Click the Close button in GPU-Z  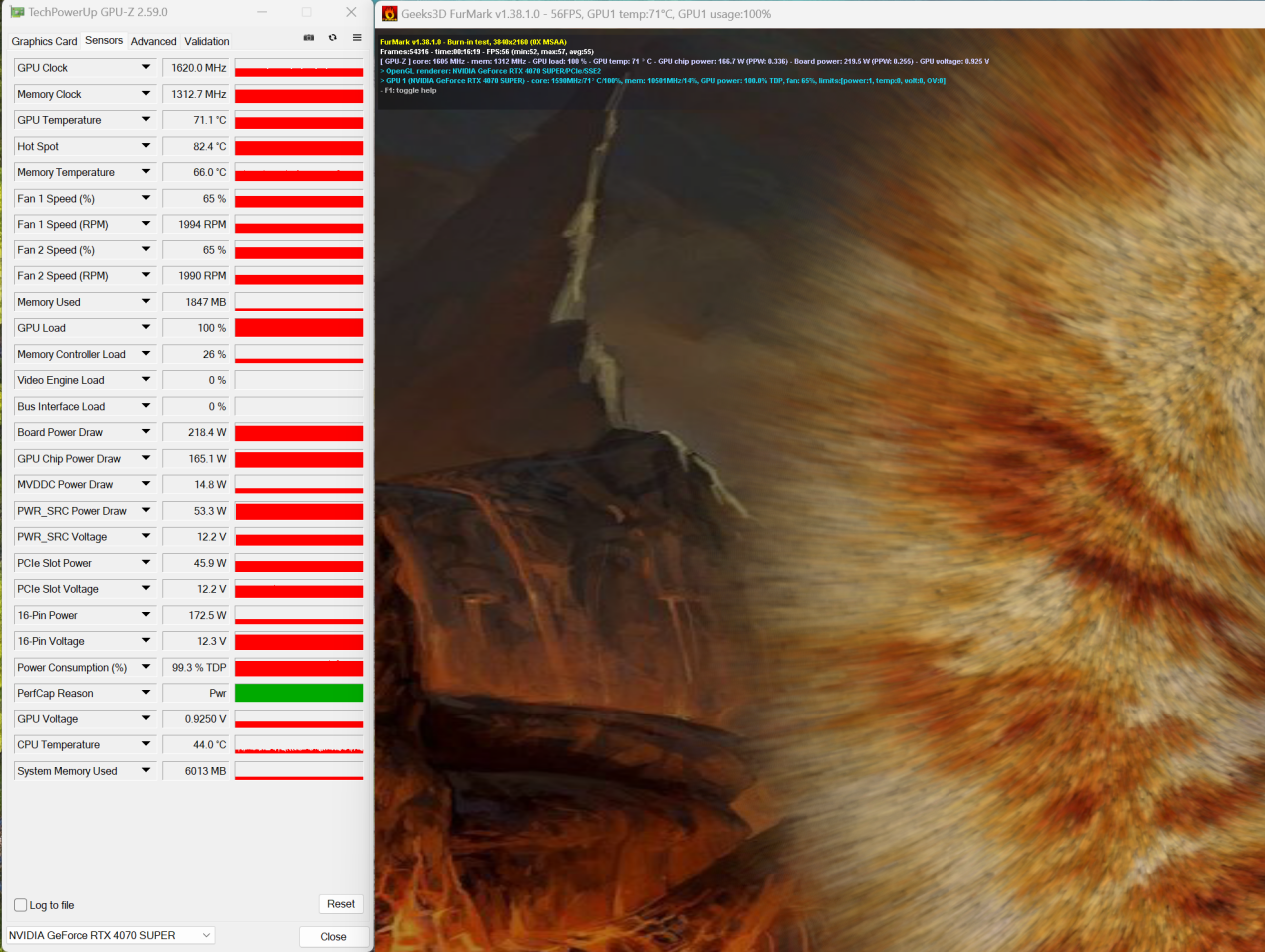coord(333,937)
